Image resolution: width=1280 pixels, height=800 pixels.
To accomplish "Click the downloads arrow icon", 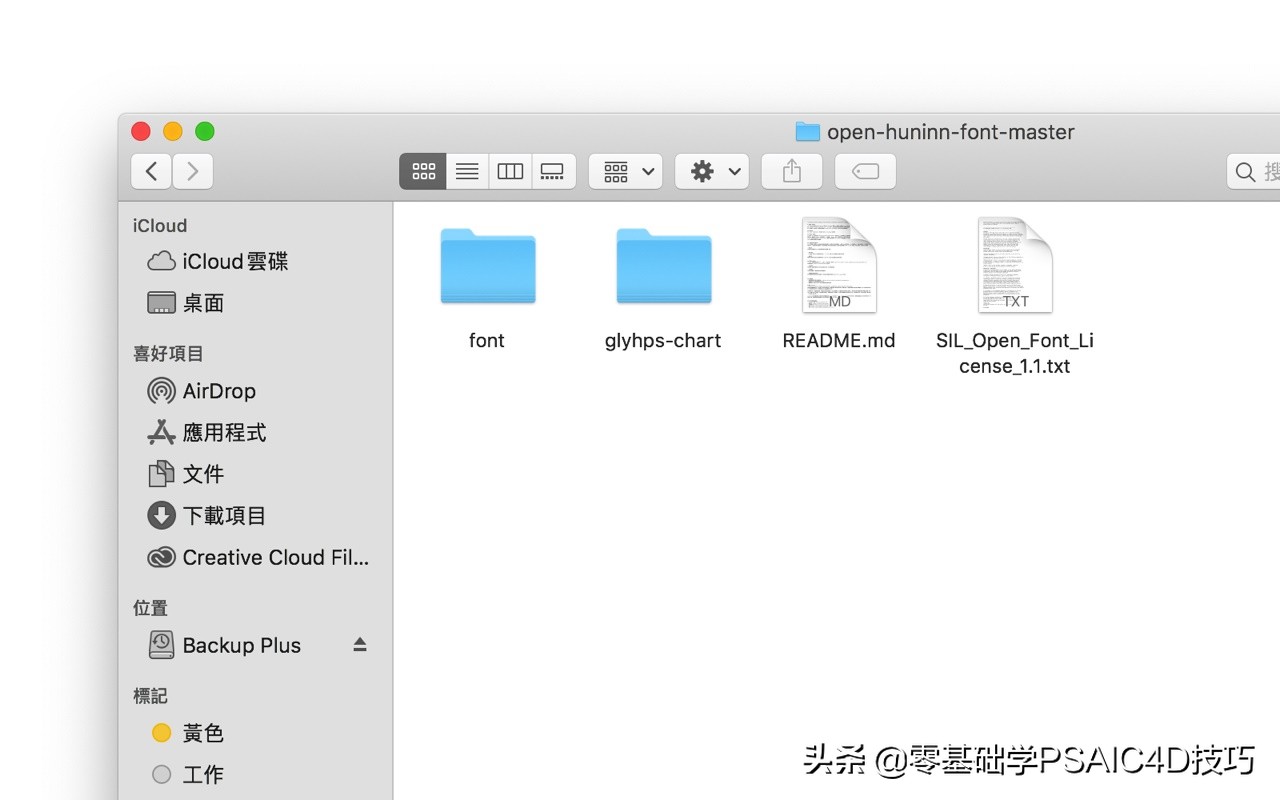I will [161, 516].
